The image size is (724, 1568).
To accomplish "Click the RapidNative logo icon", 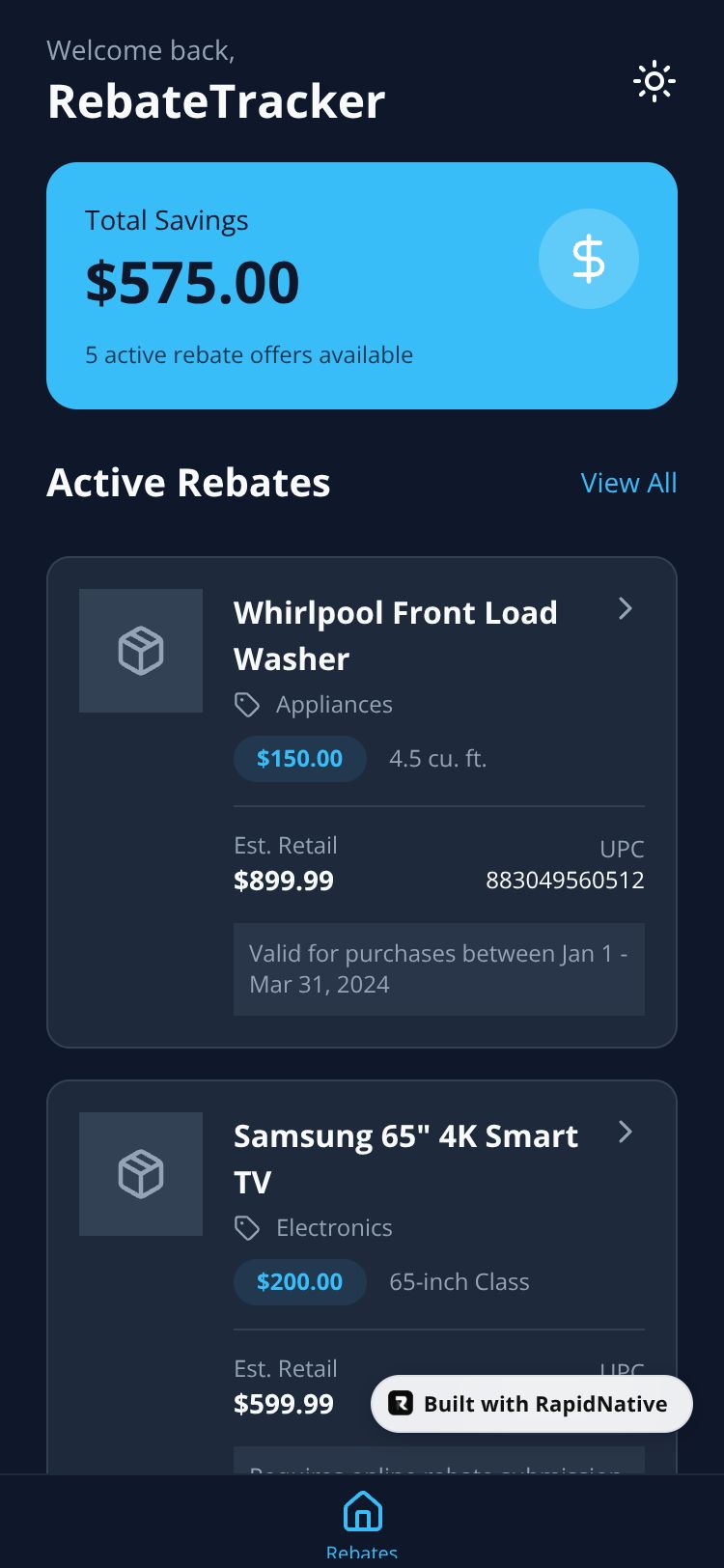I will coord(401,1404).
